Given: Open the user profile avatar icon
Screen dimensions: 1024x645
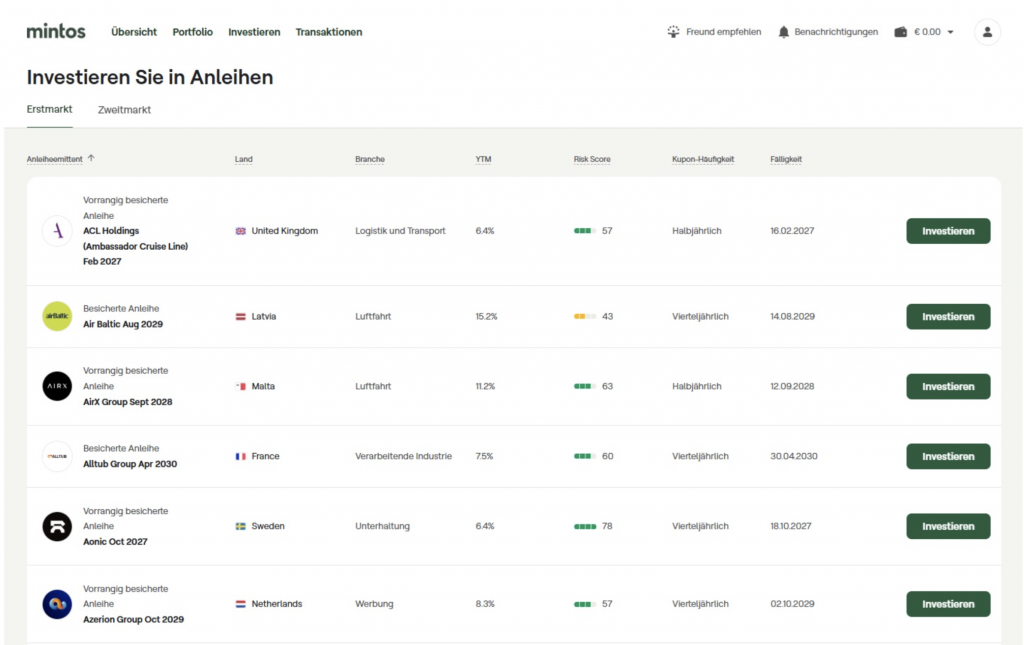Looking at the screenshot, I should coord(987,32).
